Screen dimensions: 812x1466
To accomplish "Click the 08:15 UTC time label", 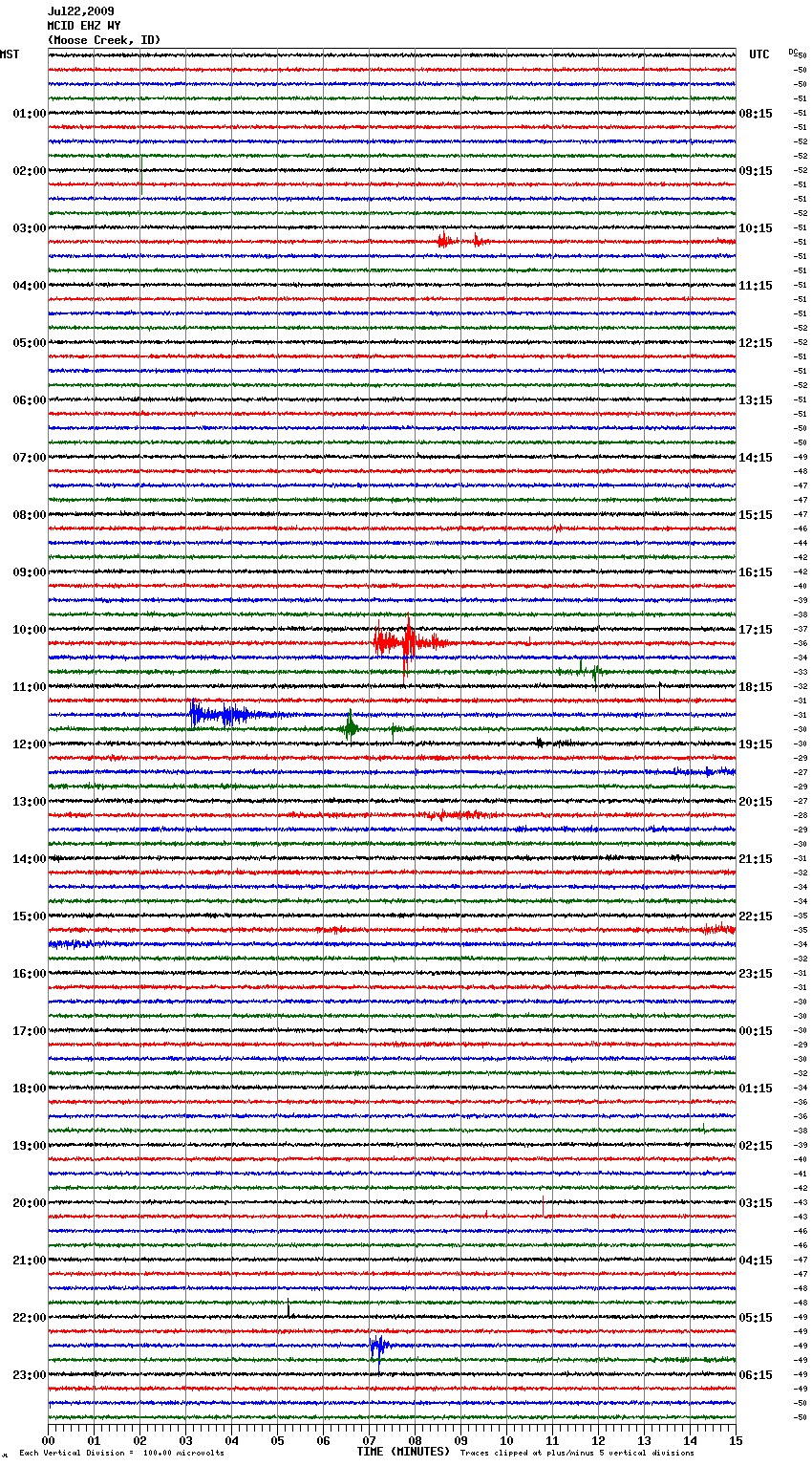I will [756, 114].
